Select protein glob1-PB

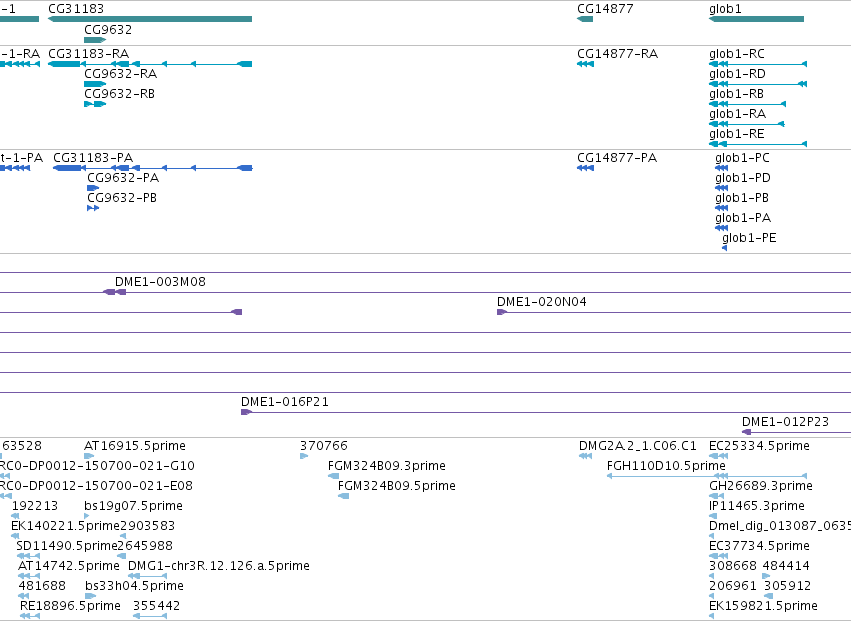742,198
